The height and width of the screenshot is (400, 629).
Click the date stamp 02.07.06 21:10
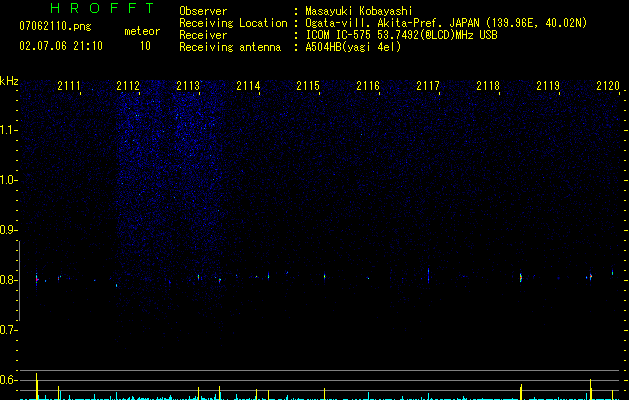pos(61,46)
